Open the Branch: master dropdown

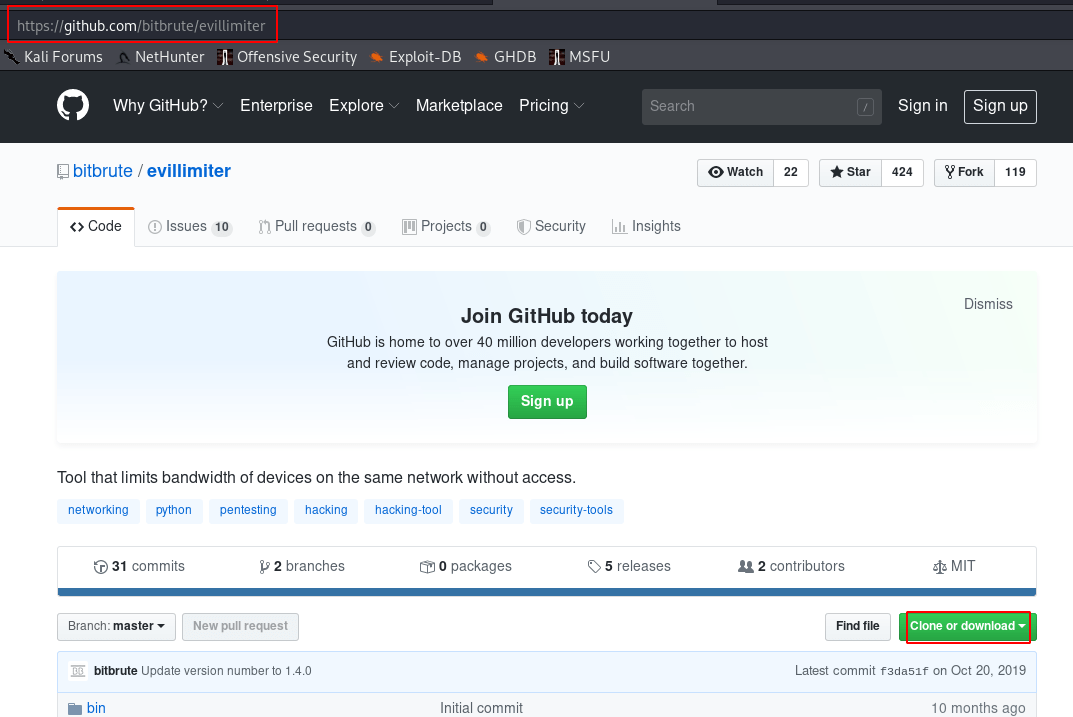point(116,627)
